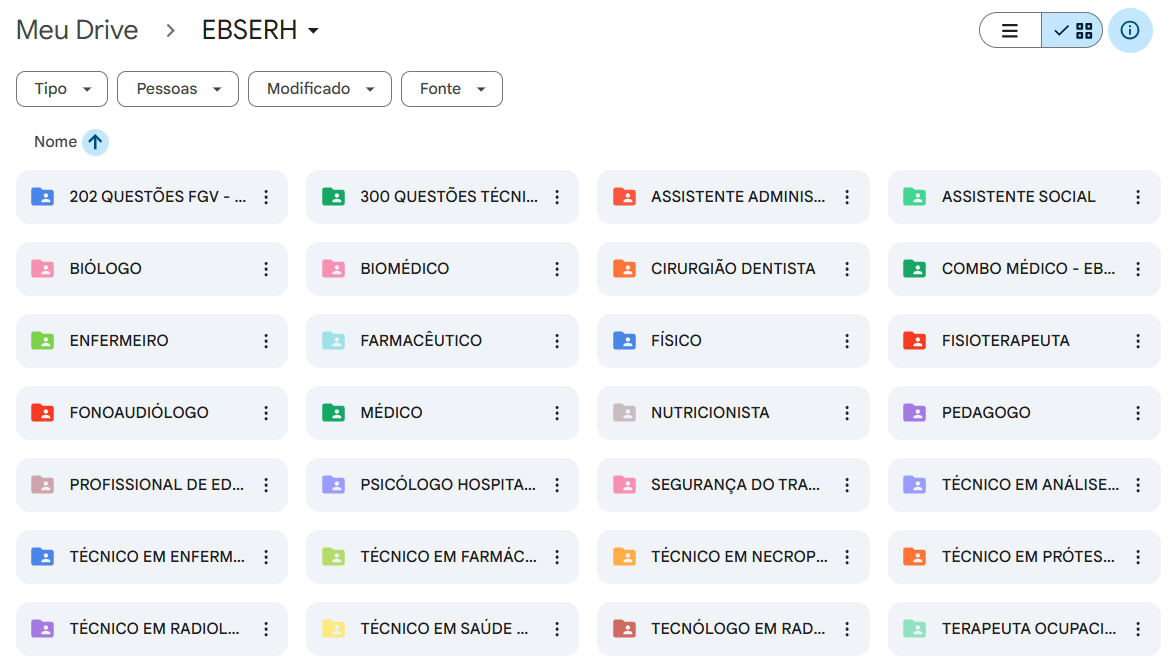Select the grid layout view
Viewport: 1172px width, 663px height.
(x=1073, y=31)
